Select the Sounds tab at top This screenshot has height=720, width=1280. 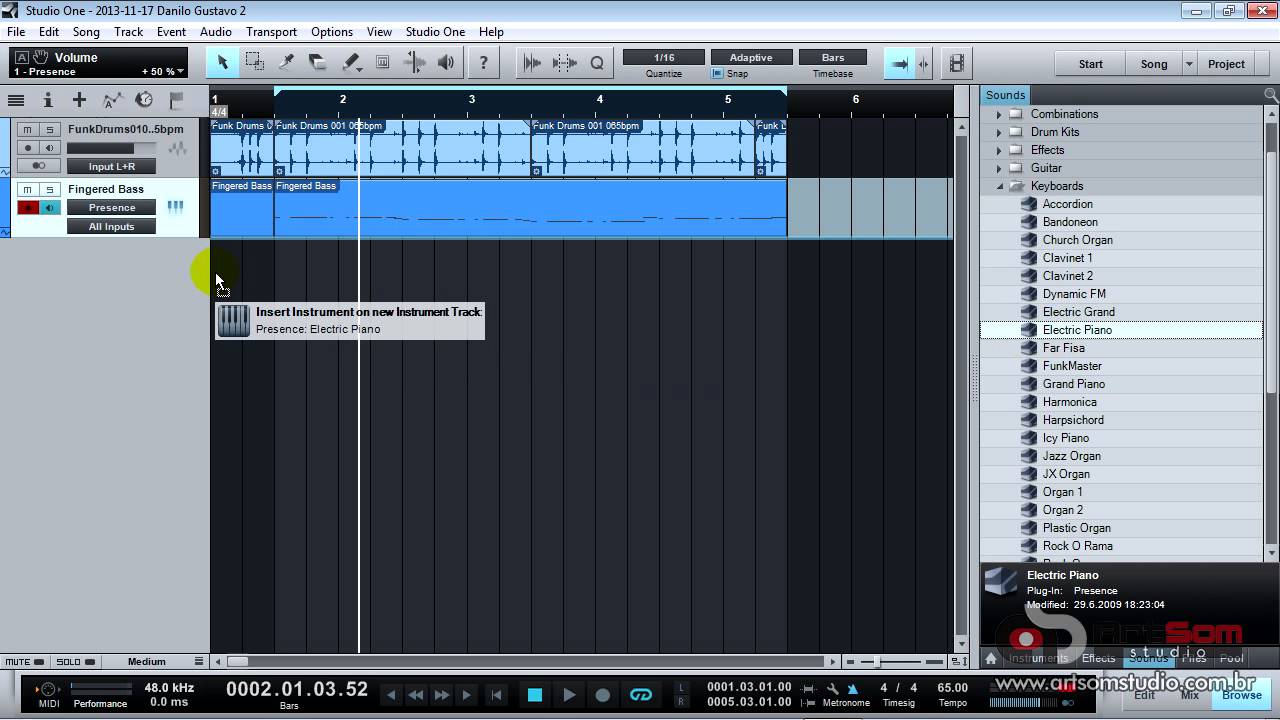[x=1005, y=95]
